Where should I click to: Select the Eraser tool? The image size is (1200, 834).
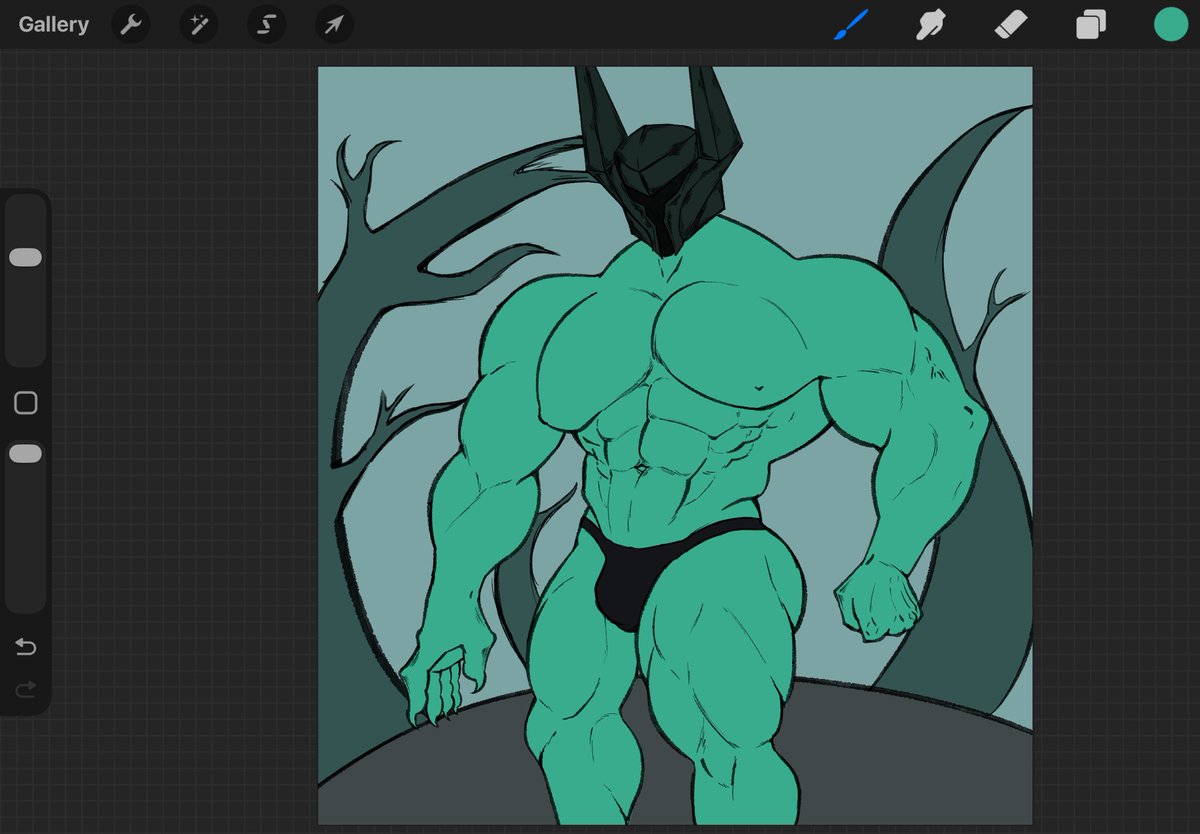[x=1011, y=25]
